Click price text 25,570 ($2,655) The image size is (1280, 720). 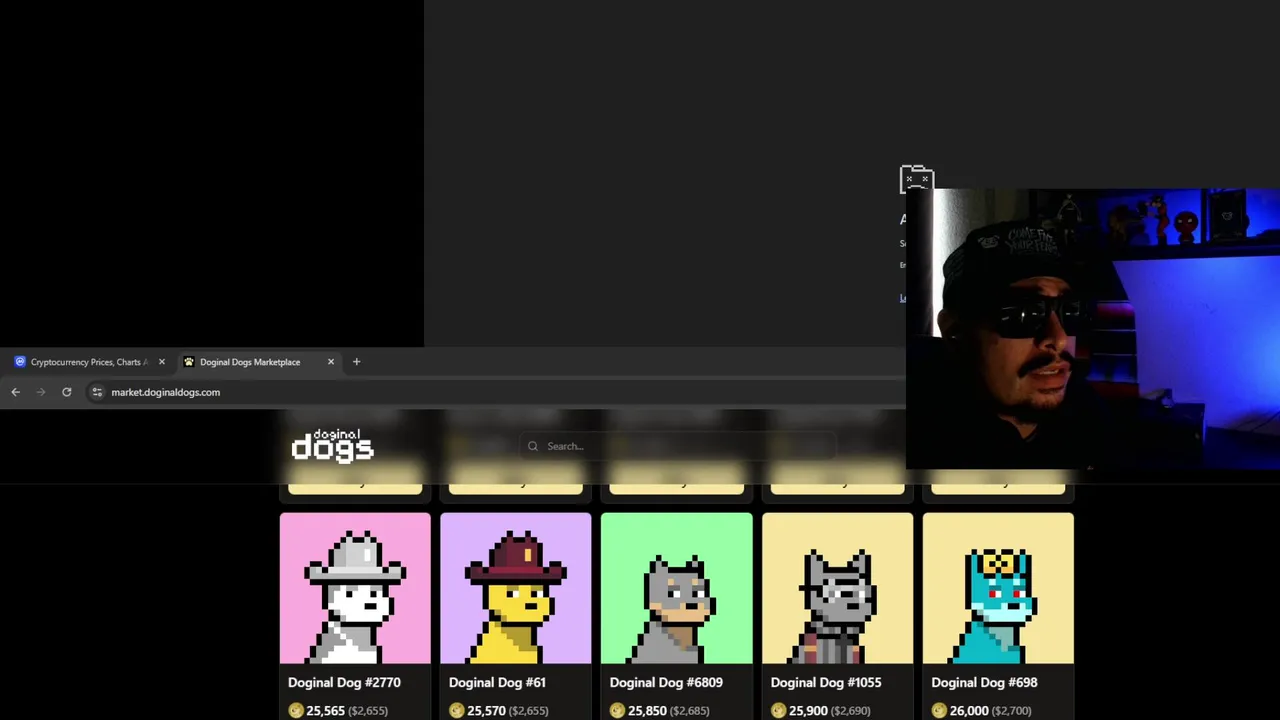point(508,710)
